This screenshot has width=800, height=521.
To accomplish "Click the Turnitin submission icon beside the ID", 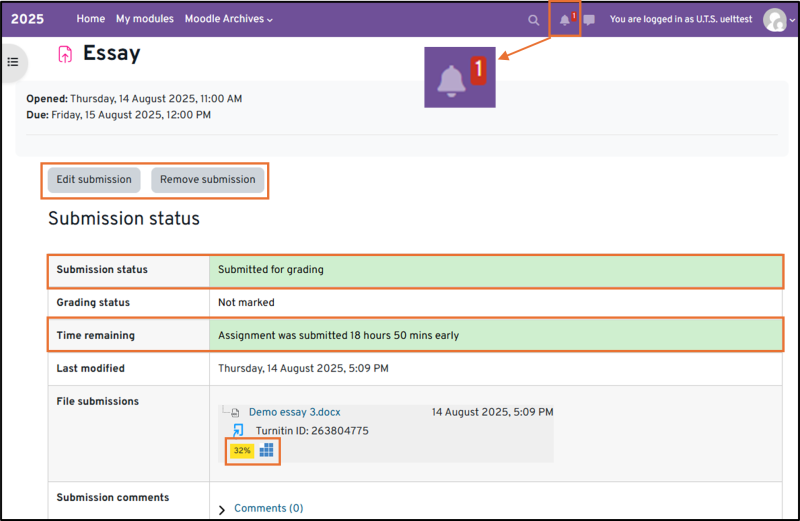I will tap(238, 430).
